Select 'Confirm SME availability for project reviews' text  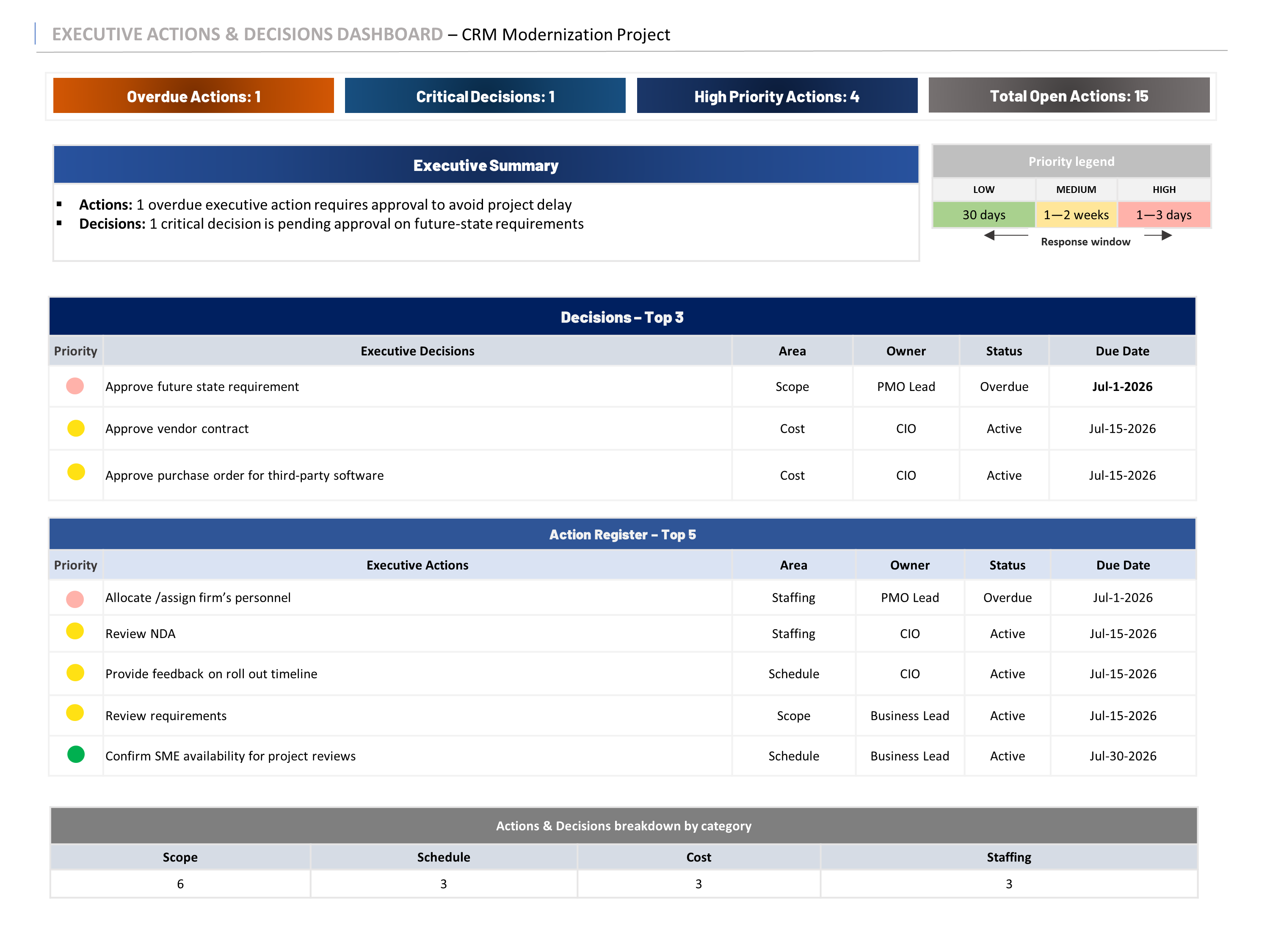pos(231,756)
